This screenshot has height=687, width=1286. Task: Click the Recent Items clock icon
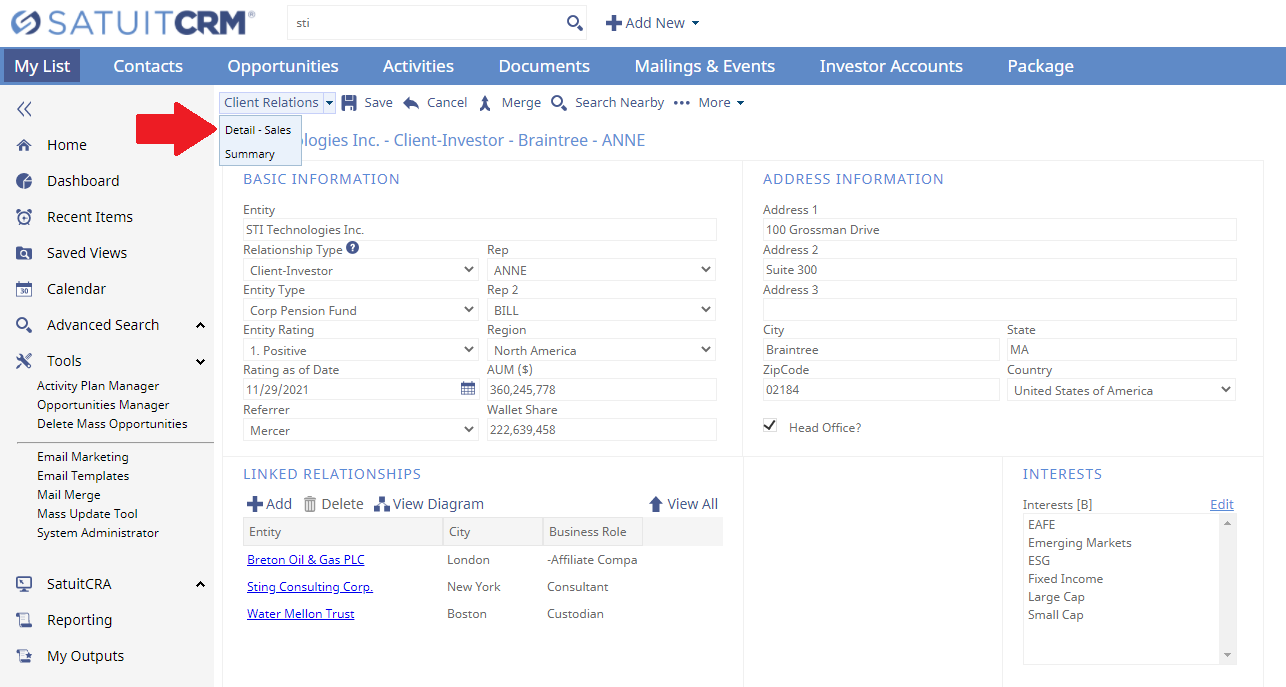point(24,217)
